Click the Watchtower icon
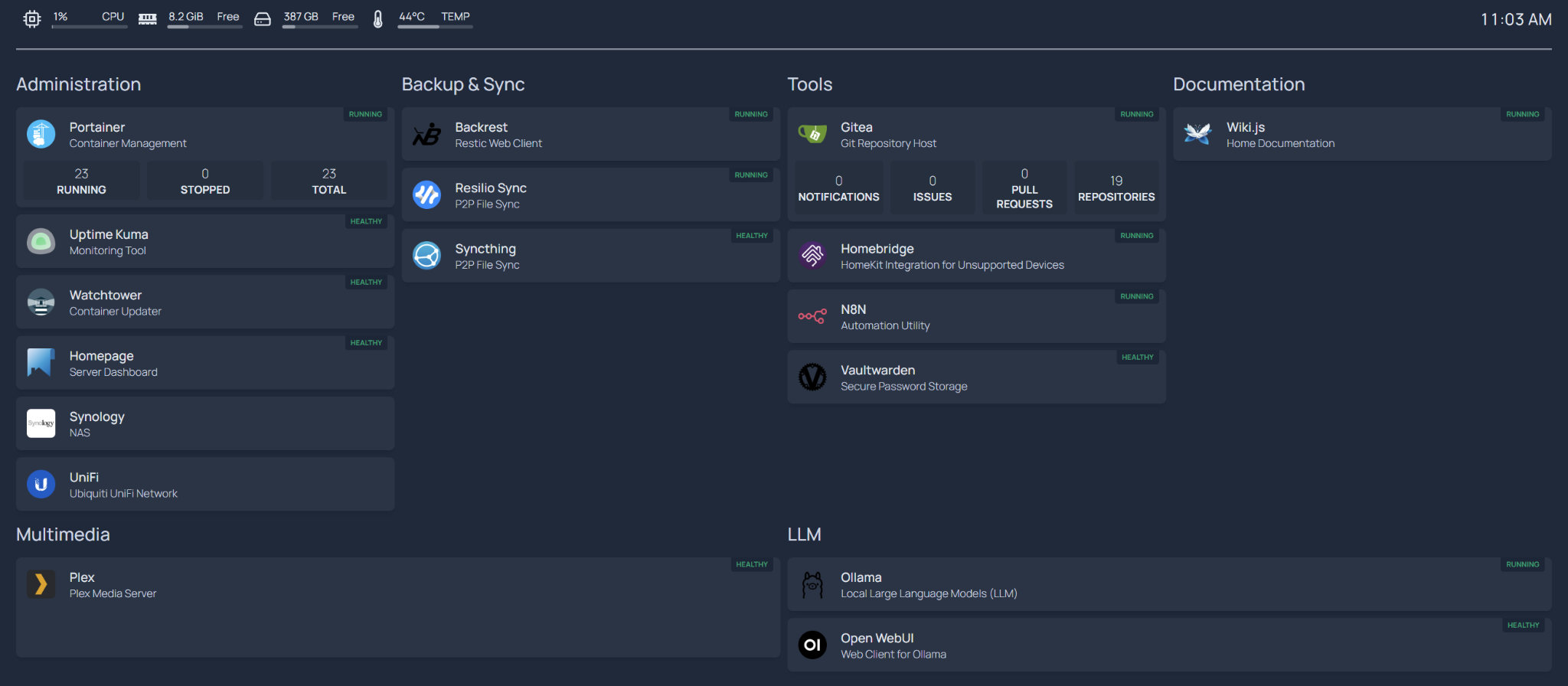Screen dimensions: 1568x686 click(x=41, y=302)
